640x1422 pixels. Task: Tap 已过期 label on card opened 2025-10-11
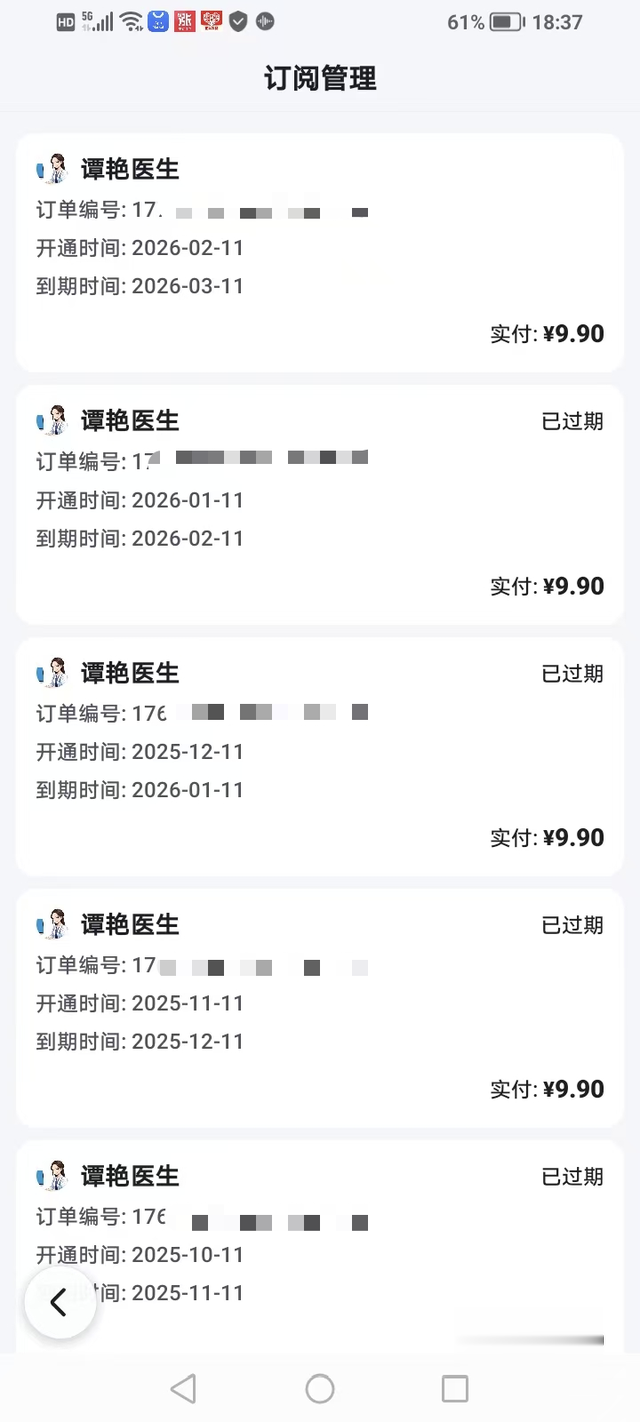pos(573,1176)
